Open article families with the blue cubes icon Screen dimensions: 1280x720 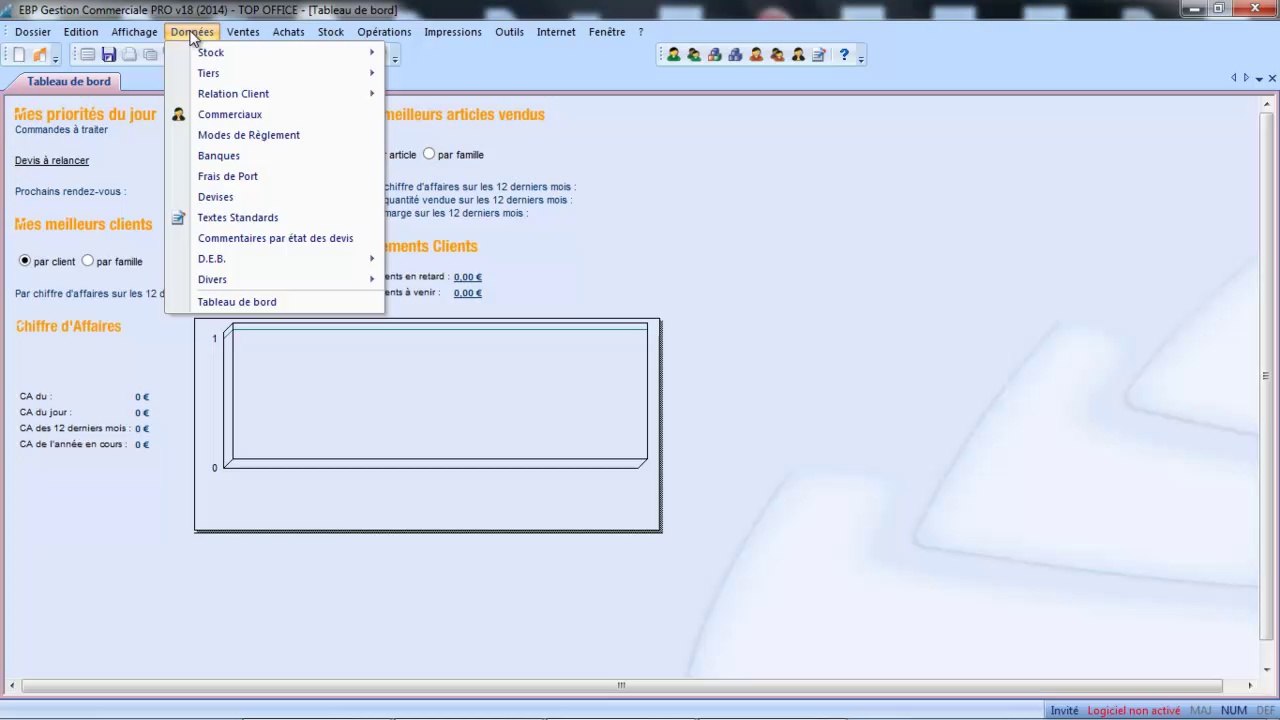coord(736,55)
